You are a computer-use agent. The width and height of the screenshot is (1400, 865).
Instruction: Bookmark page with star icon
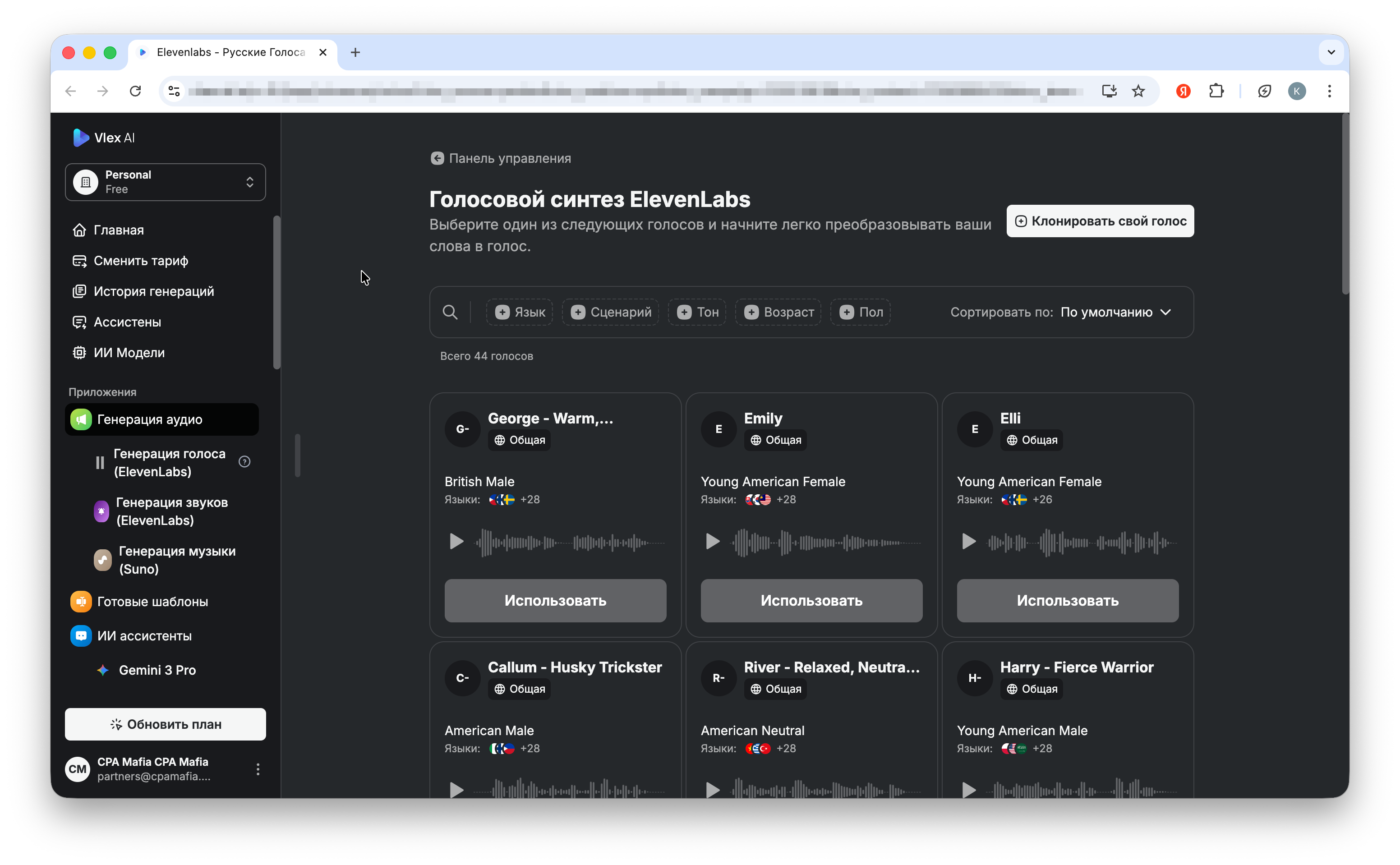[1138, 91]
